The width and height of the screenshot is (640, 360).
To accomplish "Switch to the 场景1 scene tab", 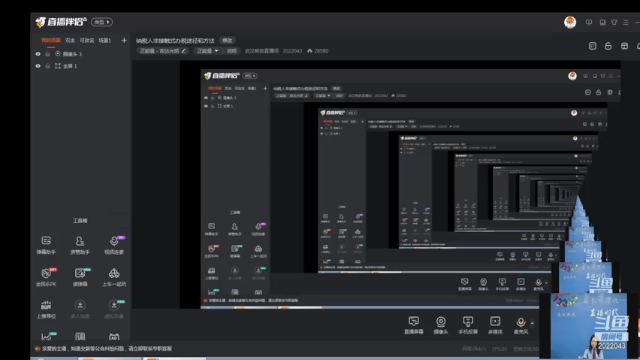I will click(105, 40).
